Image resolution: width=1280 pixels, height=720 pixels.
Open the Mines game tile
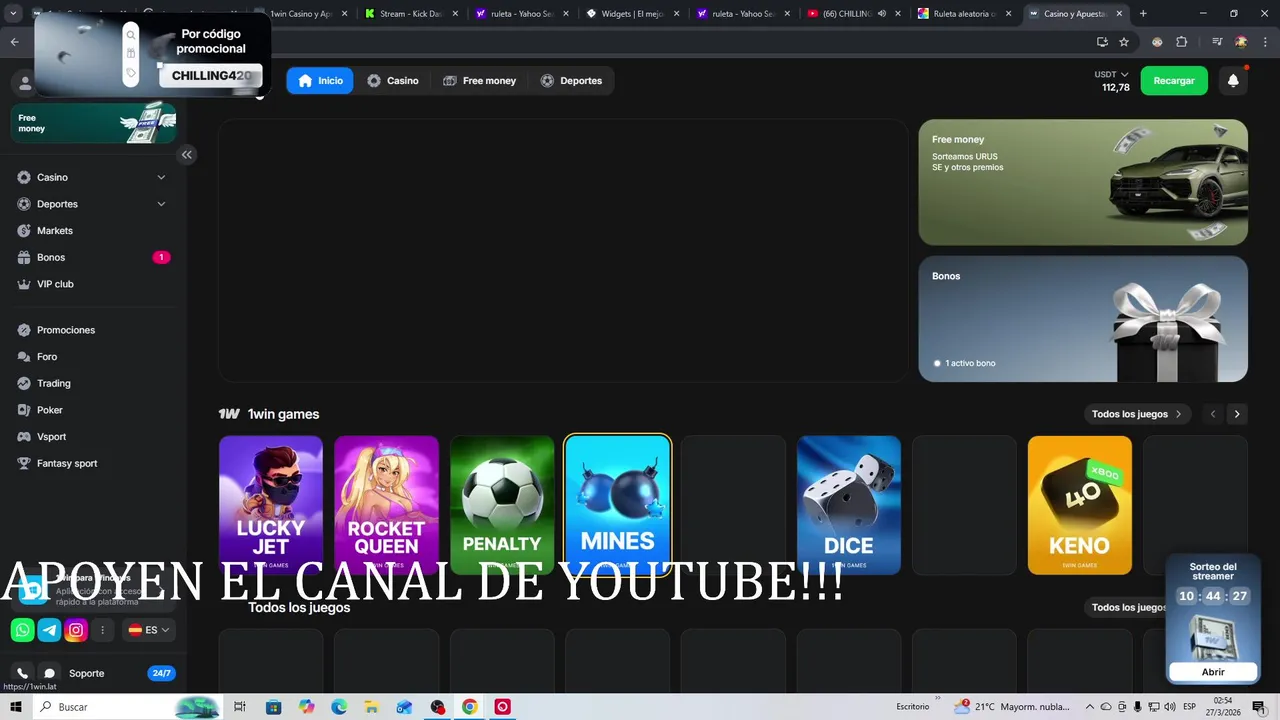[x=618, y=505]
